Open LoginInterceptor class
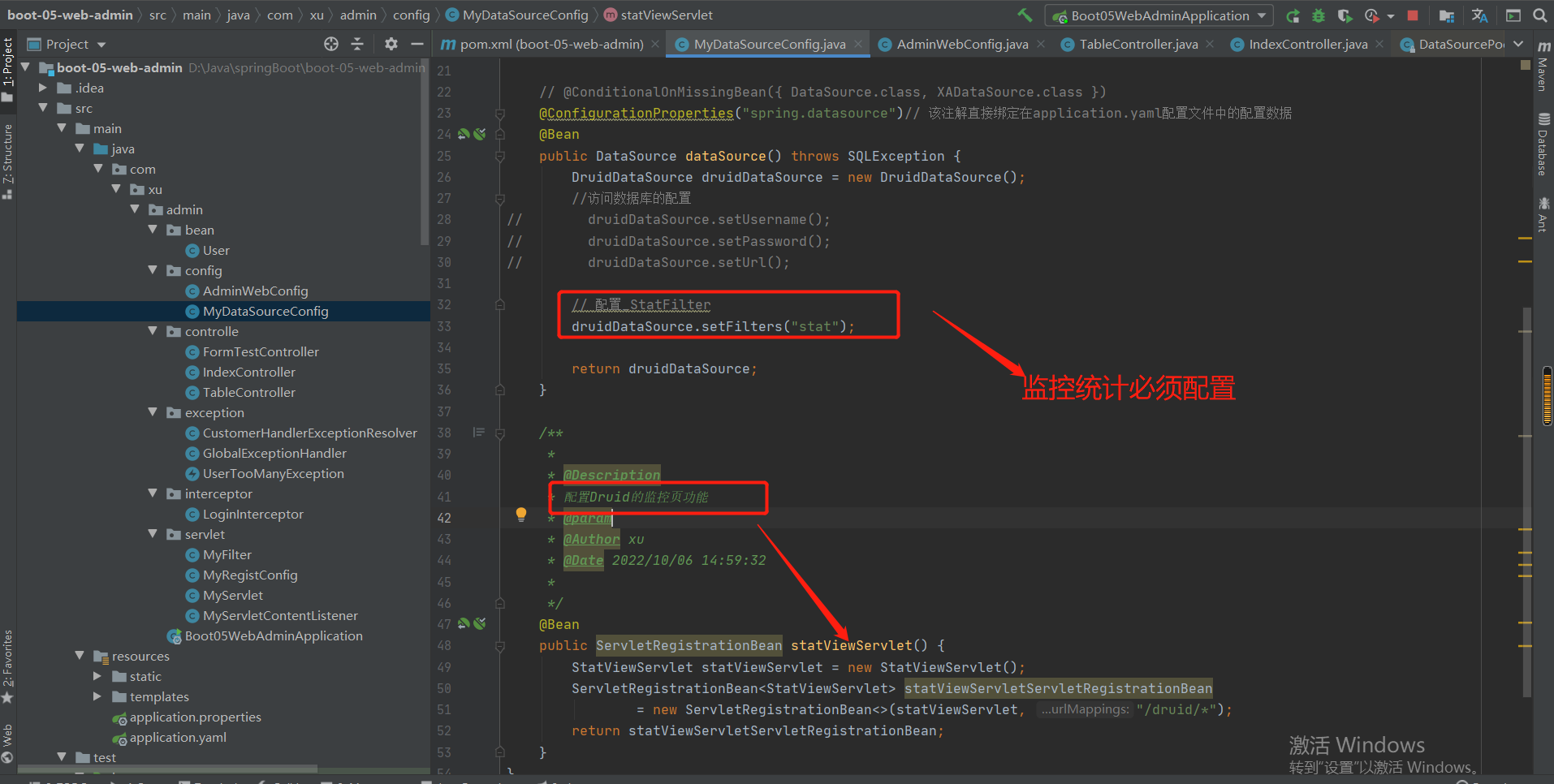The width and height of the screenshot is (1554, 784). tap(244, 514)
